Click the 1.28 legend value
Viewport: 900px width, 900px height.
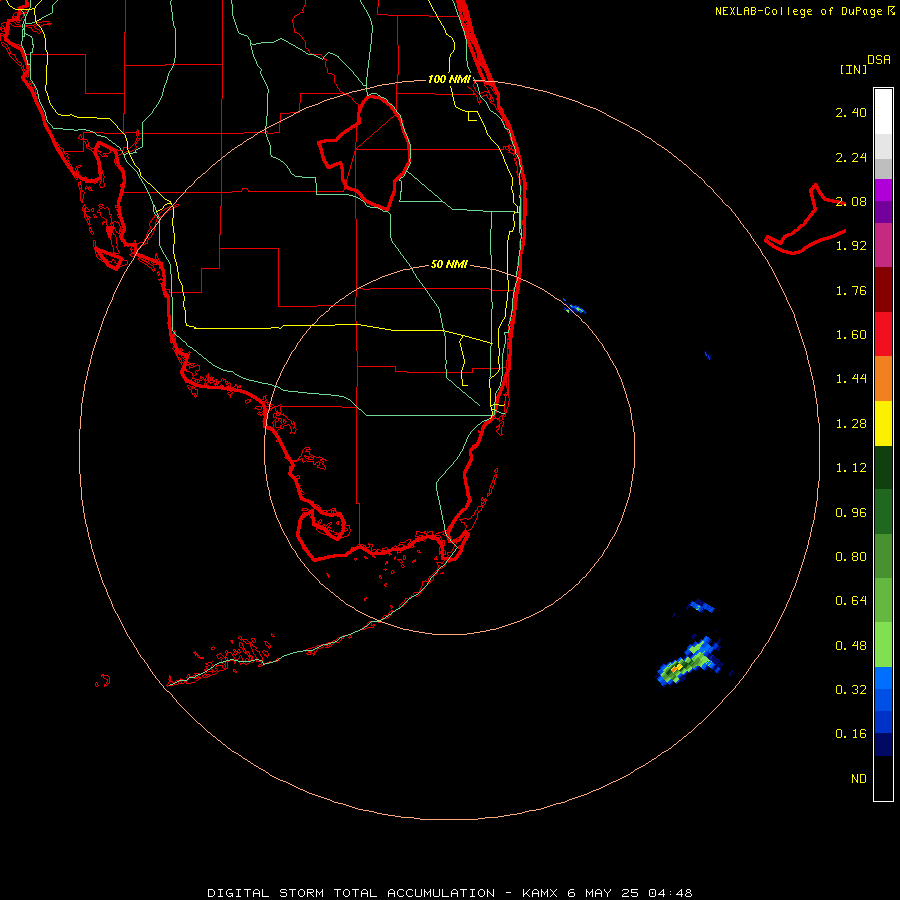click(851, 424)
